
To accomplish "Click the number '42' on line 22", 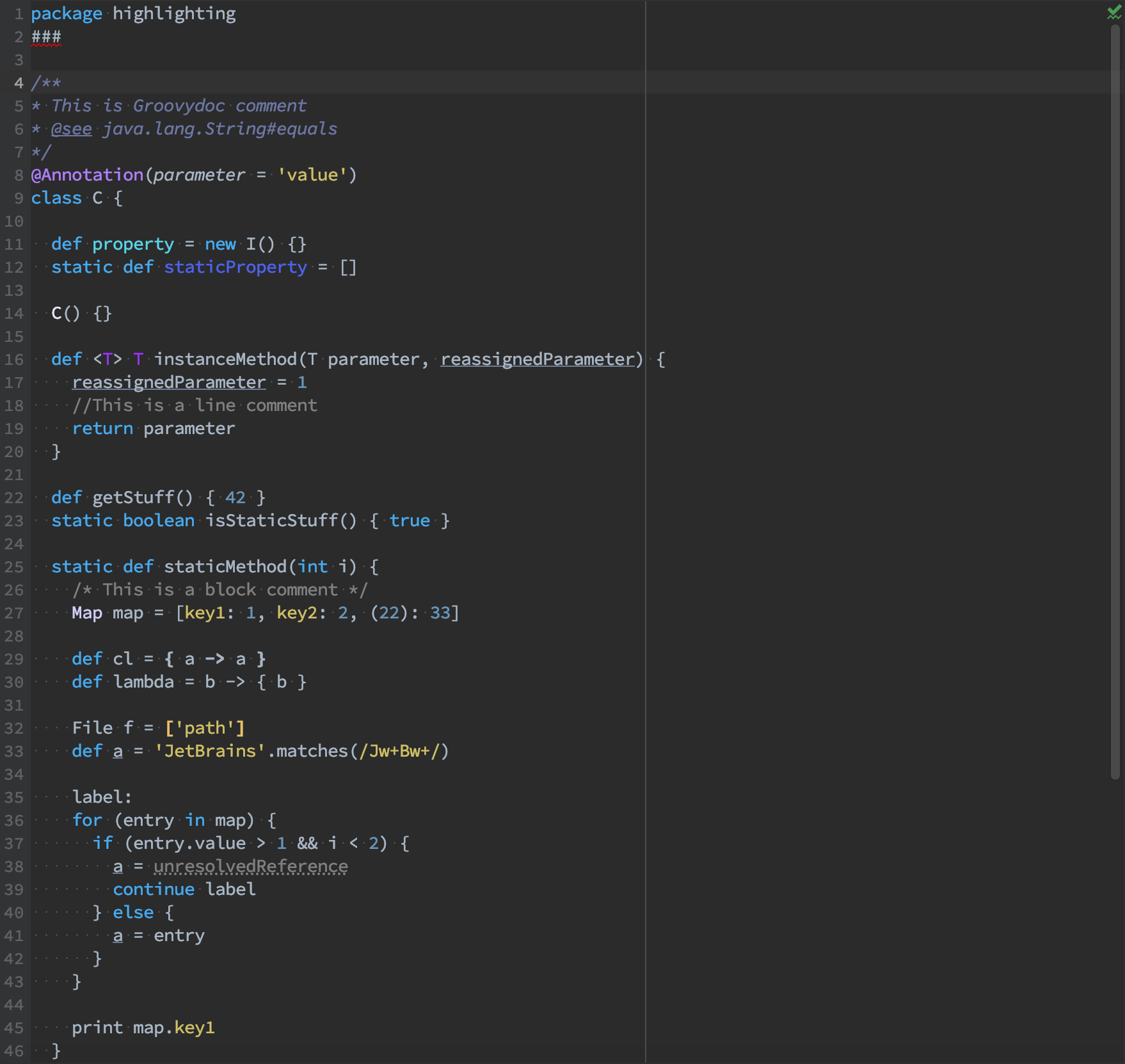I will click(x=235, y=497).
